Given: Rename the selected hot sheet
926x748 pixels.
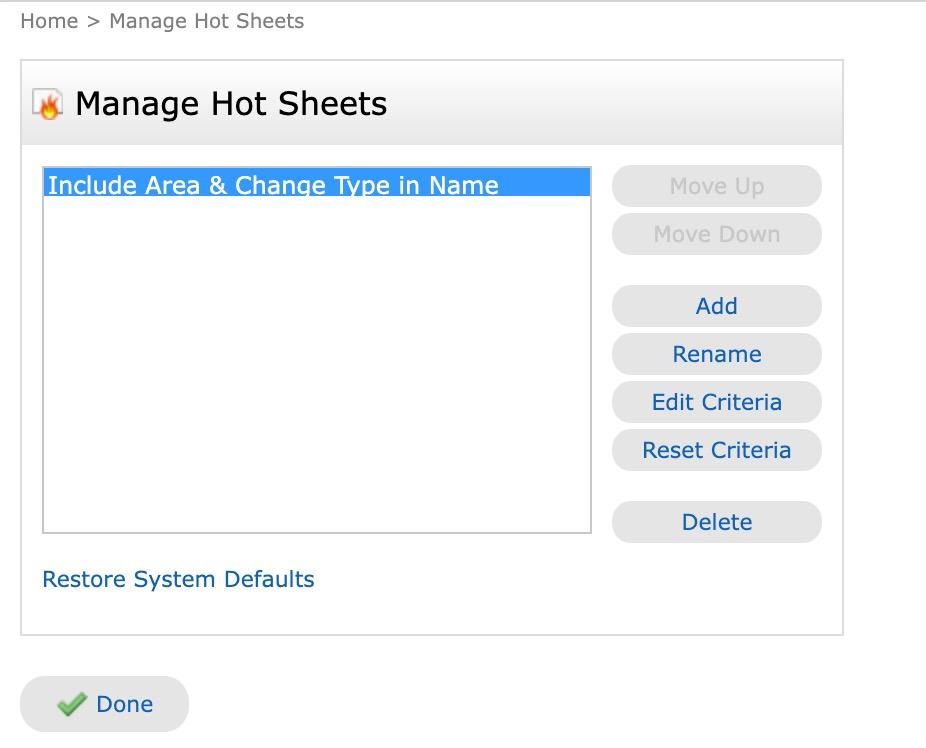Looking at the screenshot, I should 716,354.
